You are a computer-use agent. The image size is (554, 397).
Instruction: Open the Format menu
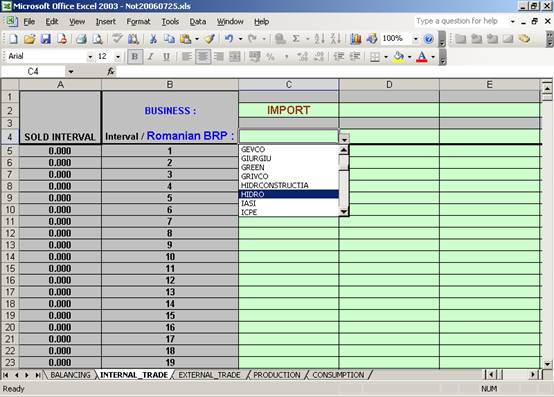[138, 22]
